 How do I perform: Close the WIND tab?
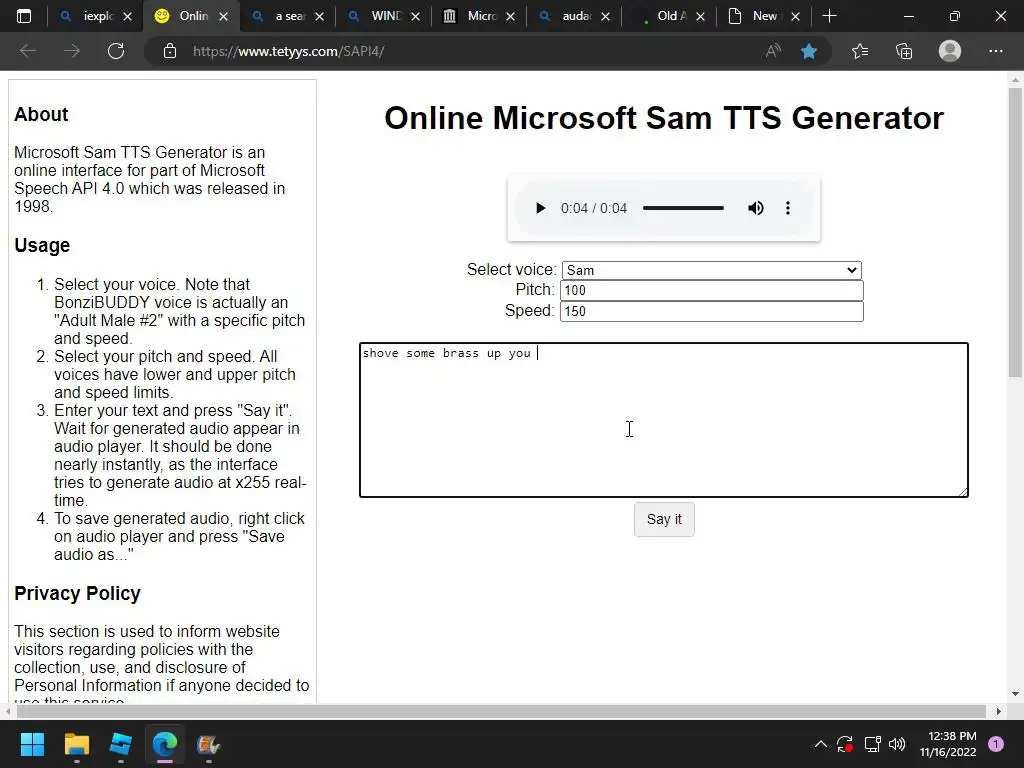pyautogui.click(x=415, y=17)
